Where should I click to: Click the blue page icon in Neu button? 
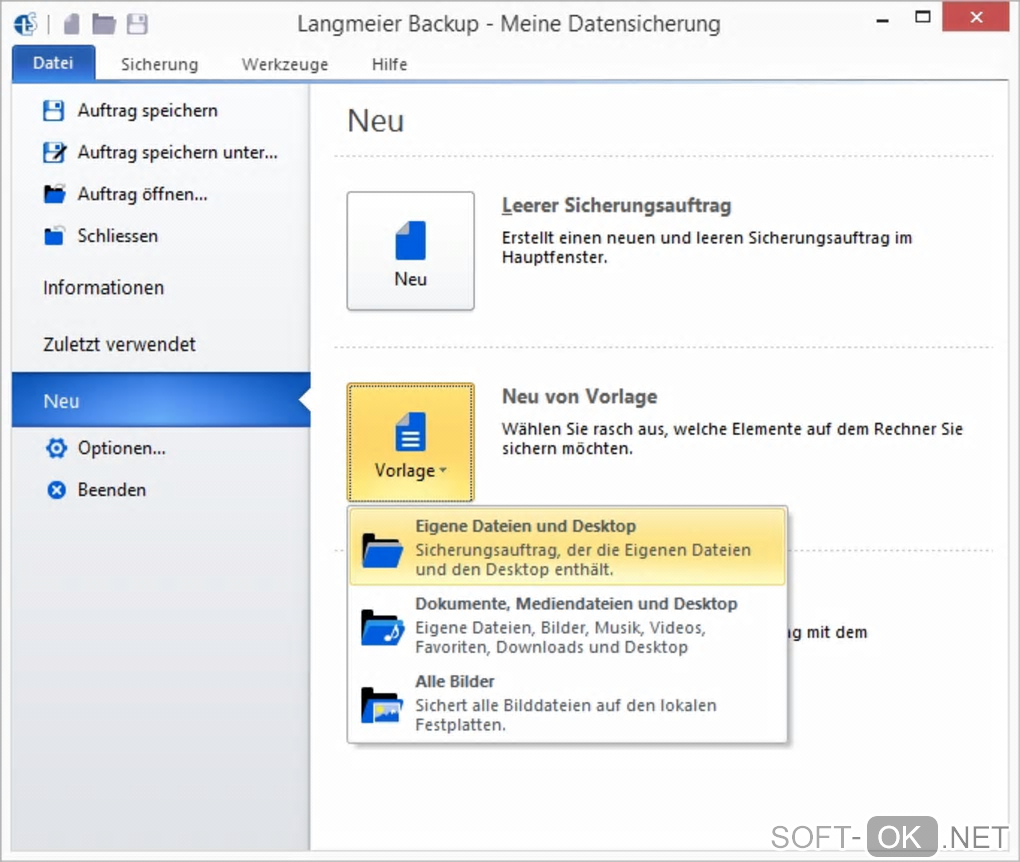pyautogui.click(x=410, y=240)
